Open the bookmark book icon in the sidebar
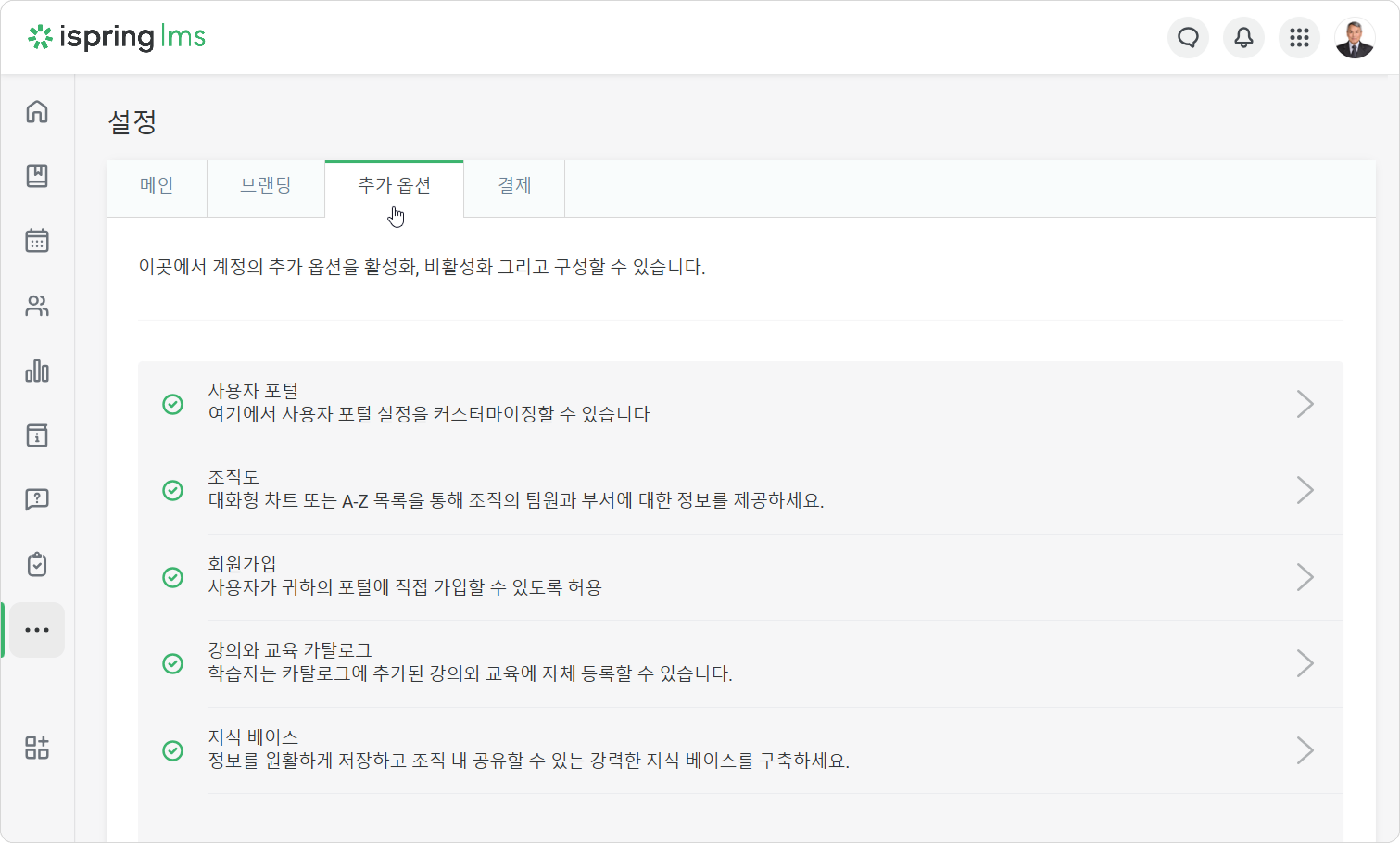Image resolution: width=1400 pixels, height=843 pixels. pos(37,176)
